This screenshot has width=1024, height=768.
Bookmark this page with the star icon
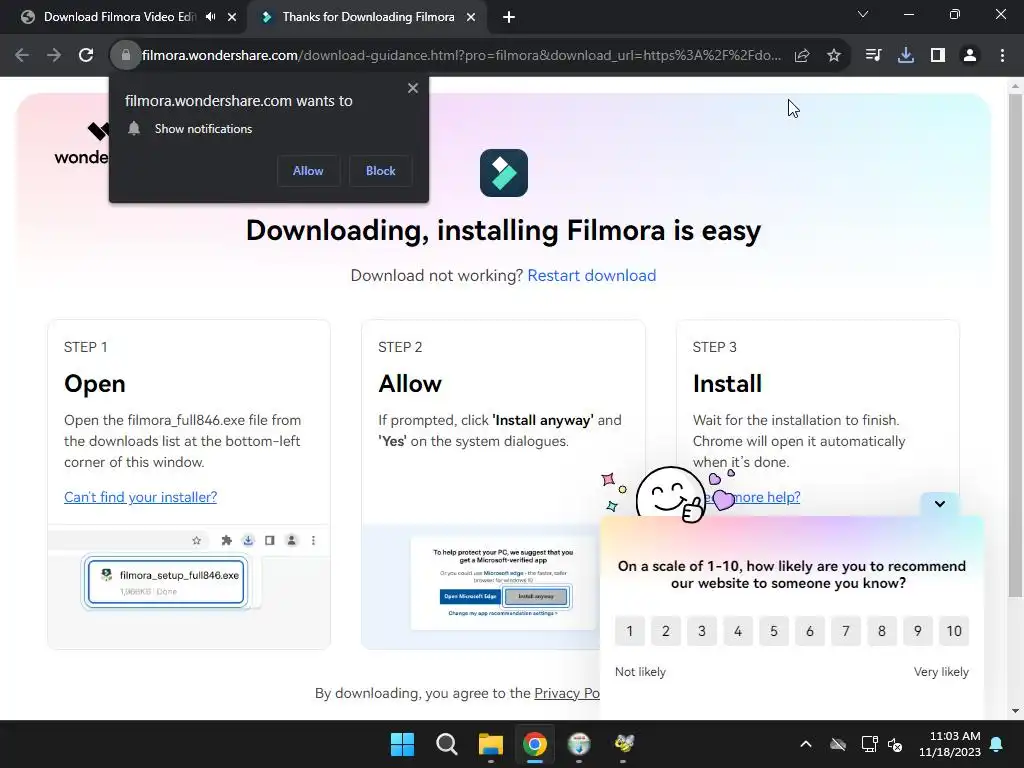click(834, 56)
